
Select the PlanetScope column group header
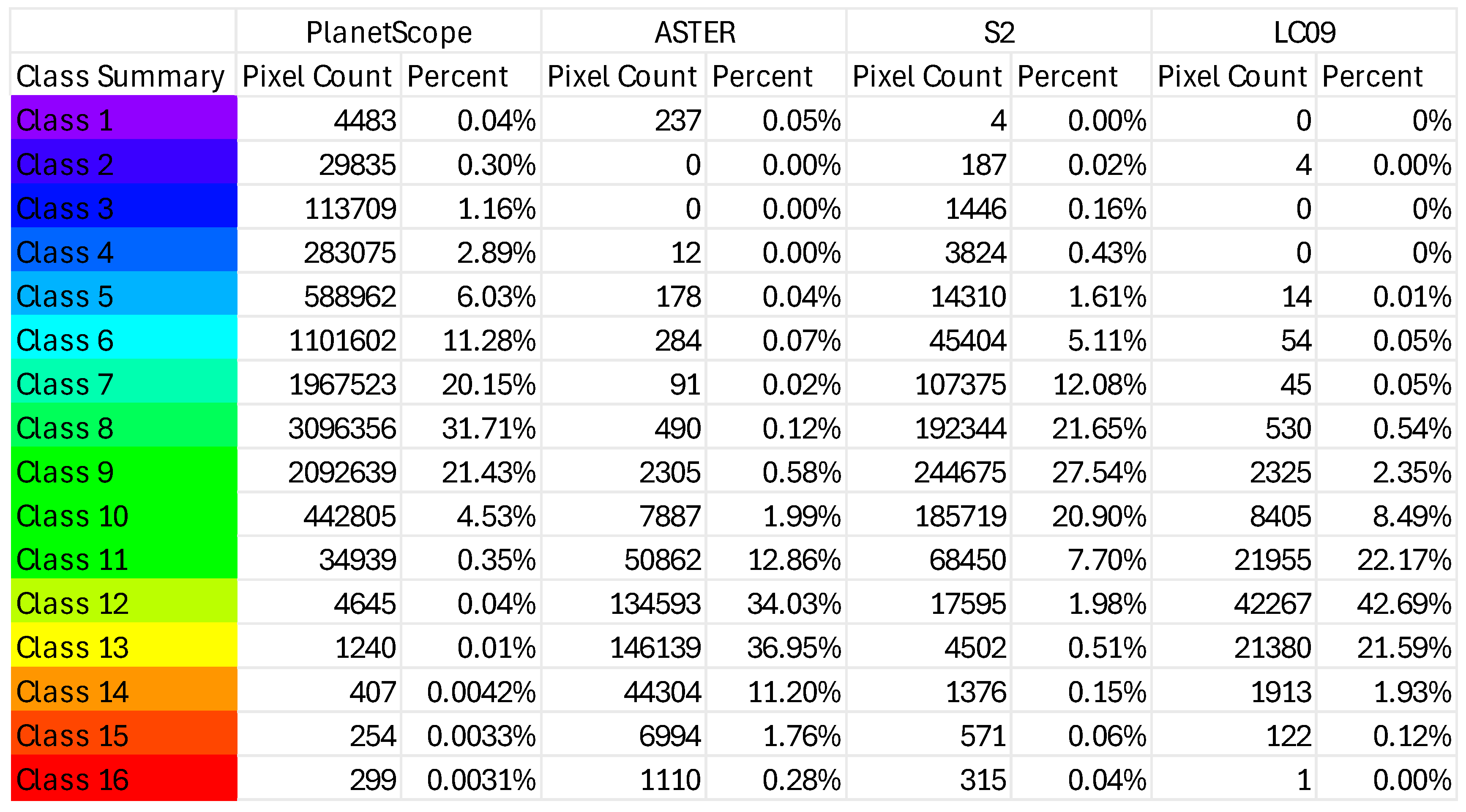pyautogui.click(x=389, y=32)
